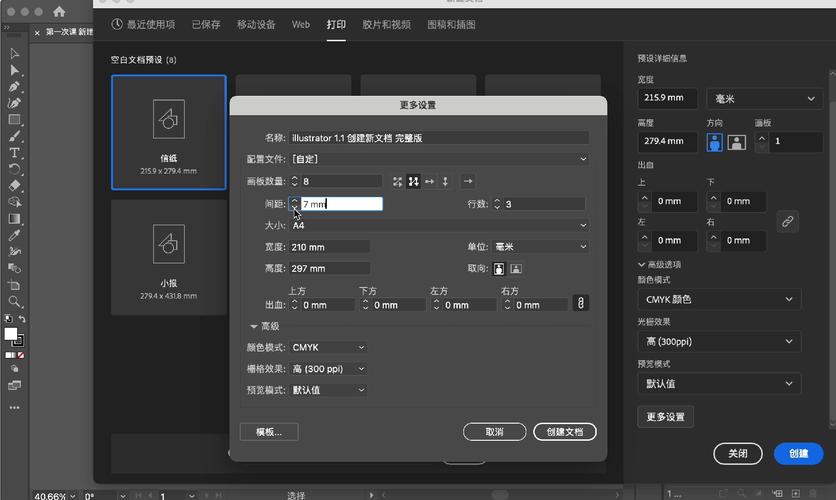The height and width of the screenshot is (500, 836).
Task: Collapse the 高级 section in dialog
Action: [253, 326]
